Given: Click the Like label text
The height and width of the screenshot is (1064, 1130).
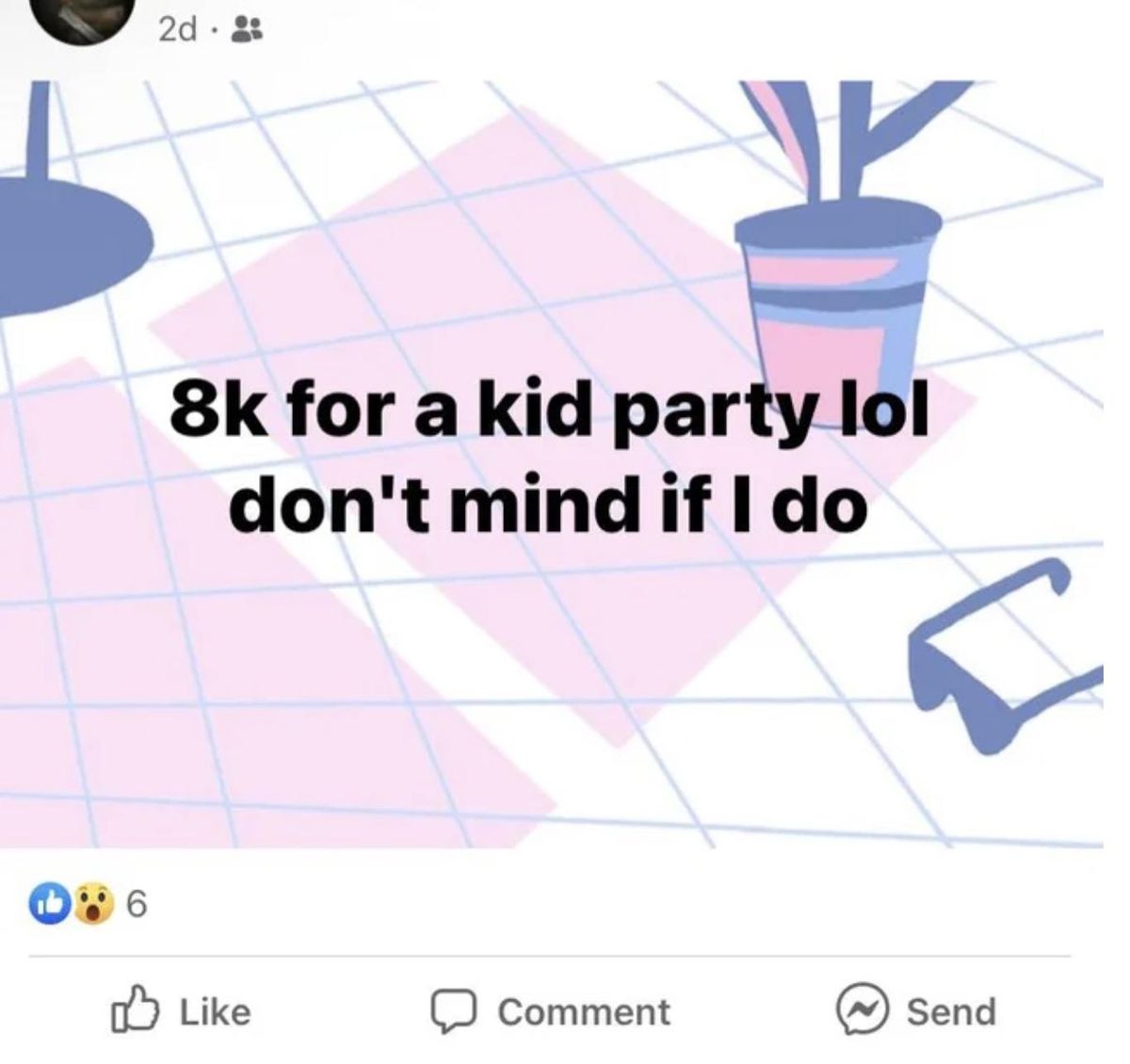Looking at the screenshot, I should coord(215,1012).
